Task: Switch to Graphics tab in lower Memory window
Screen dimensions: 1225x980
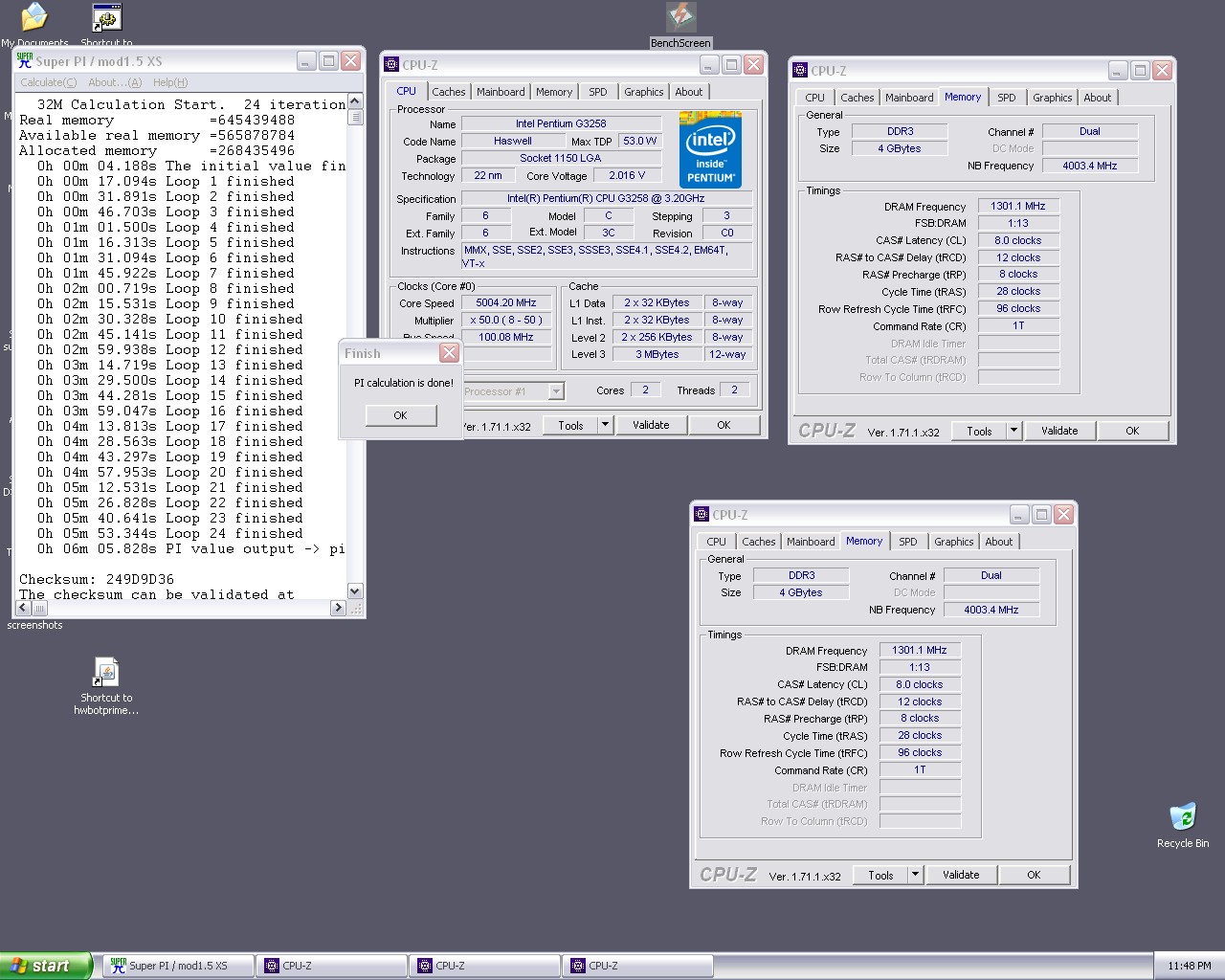Action: 953,542
